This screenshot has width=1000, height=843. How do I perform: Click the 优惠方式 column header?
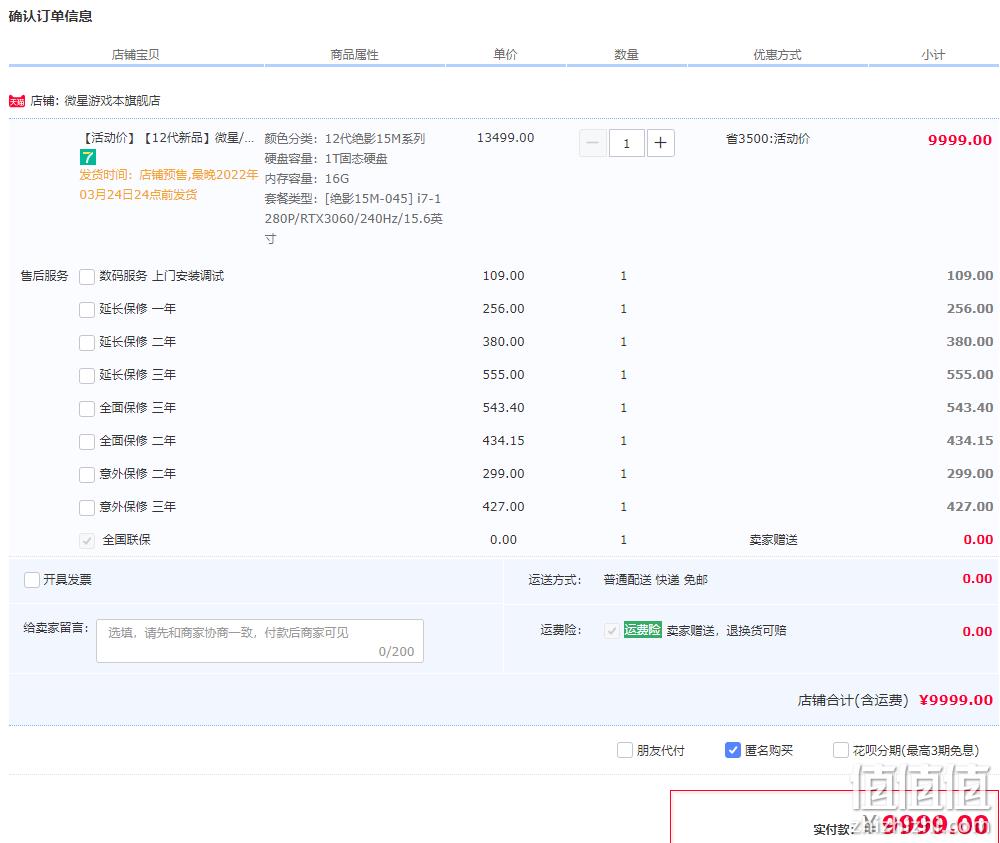point(777,55)
